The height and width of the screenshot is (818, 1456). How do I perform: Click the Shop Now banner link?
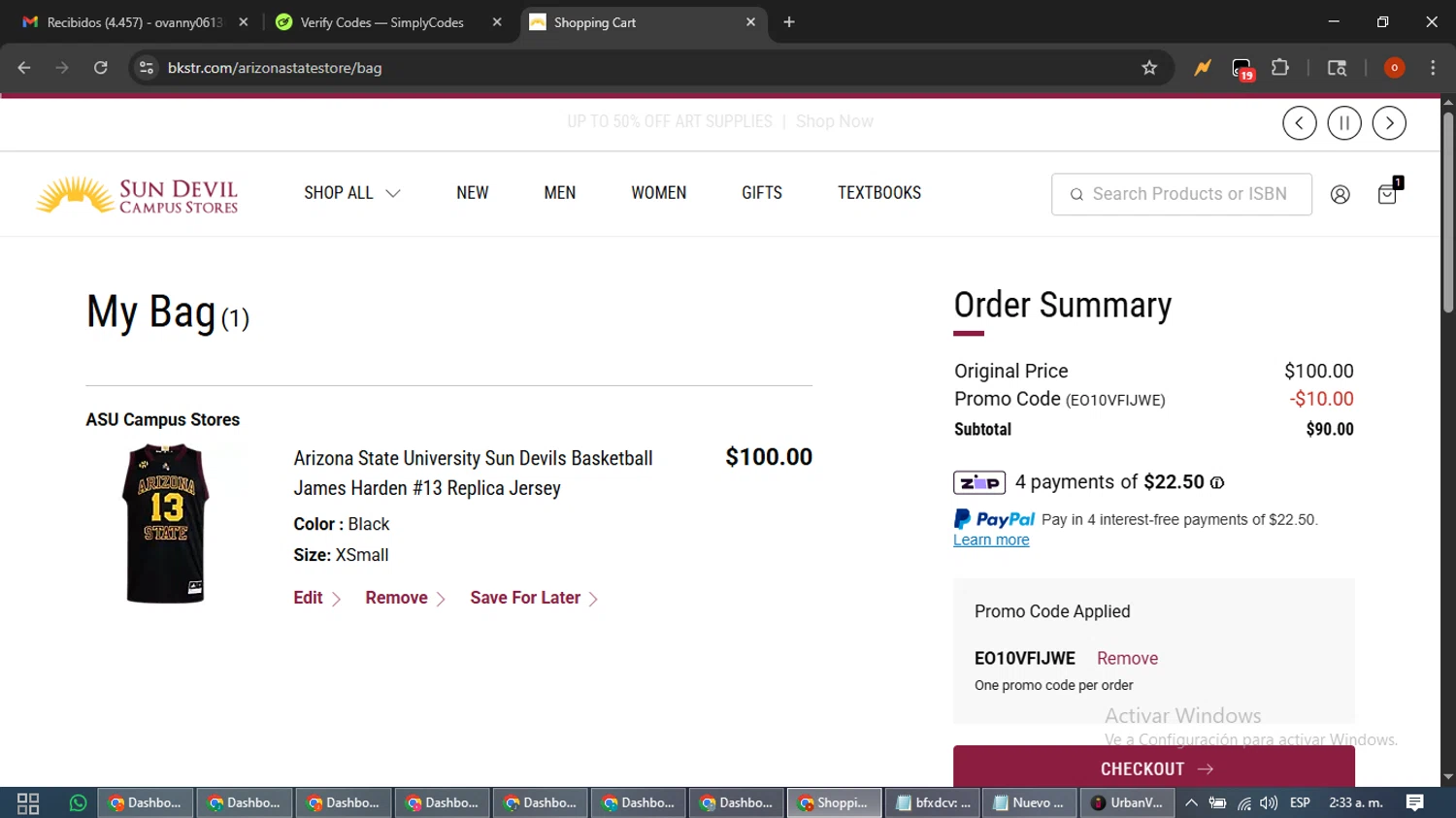point(835,121)
